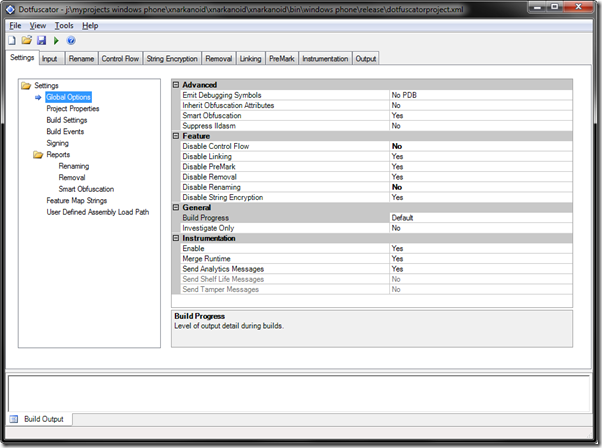Click the Dotfuscator title bar app icon
Image resolution: width=602 pixels, height=448 pixels.
pyautogui.click(x=10, y=10)
